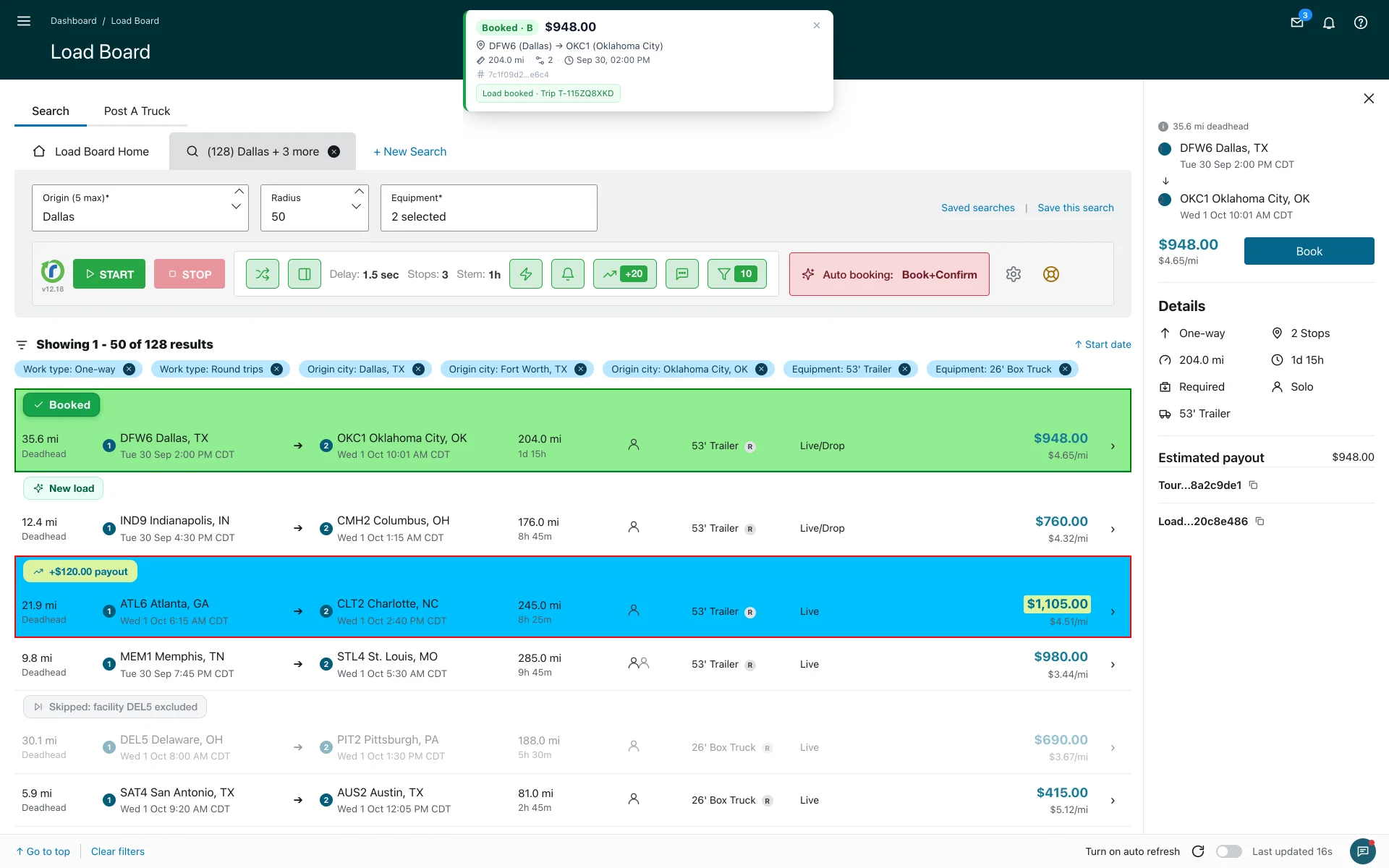
Task: Close the load details side panel
Action: click(x=1369, y=98)
